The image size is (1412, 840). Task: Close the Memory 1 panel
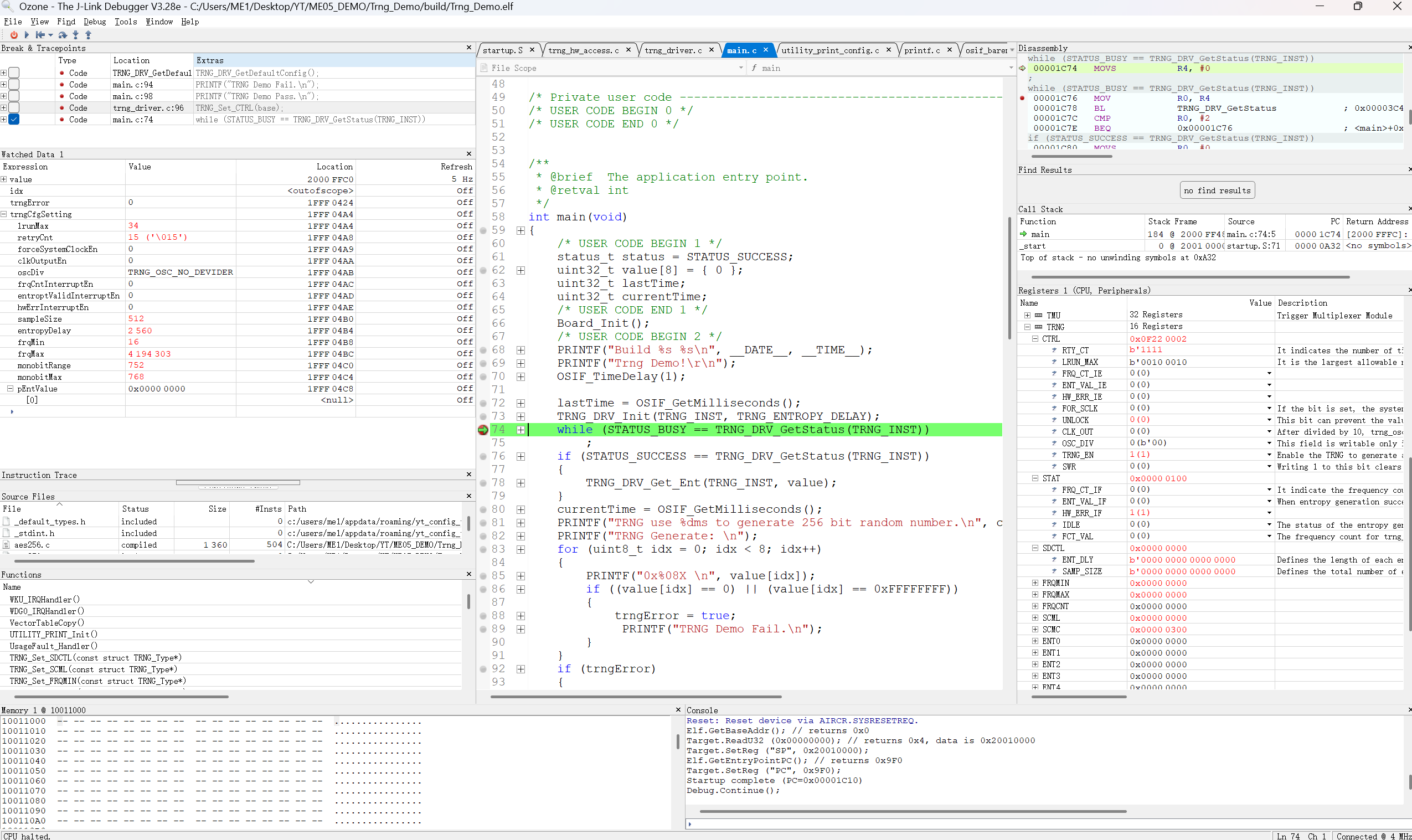(x=678, y=709)
